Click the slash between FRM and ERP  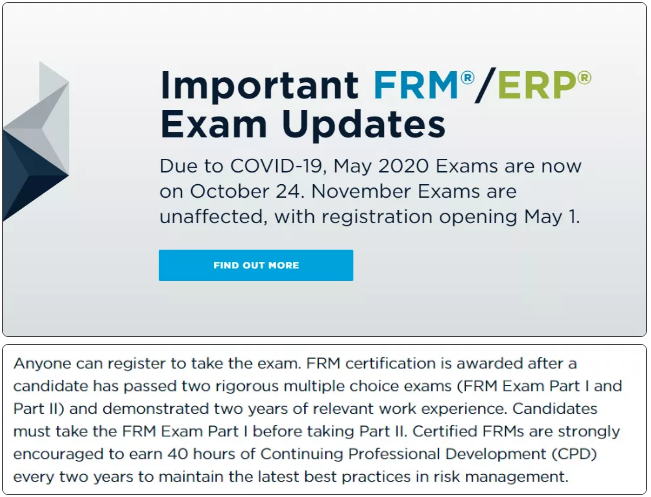click(485, 84)
